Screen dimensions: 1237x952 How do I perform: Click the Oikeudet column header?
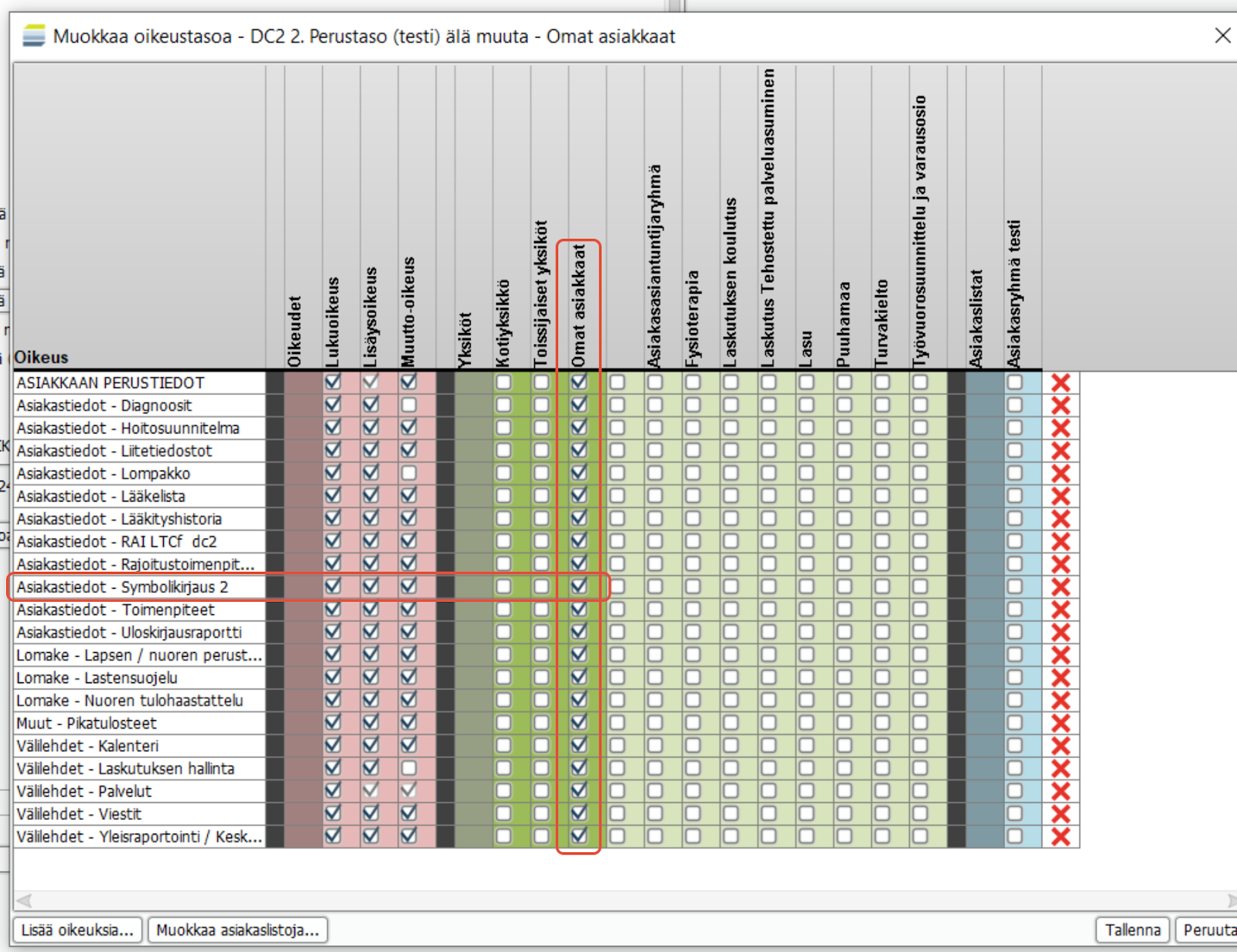[295, 331]
